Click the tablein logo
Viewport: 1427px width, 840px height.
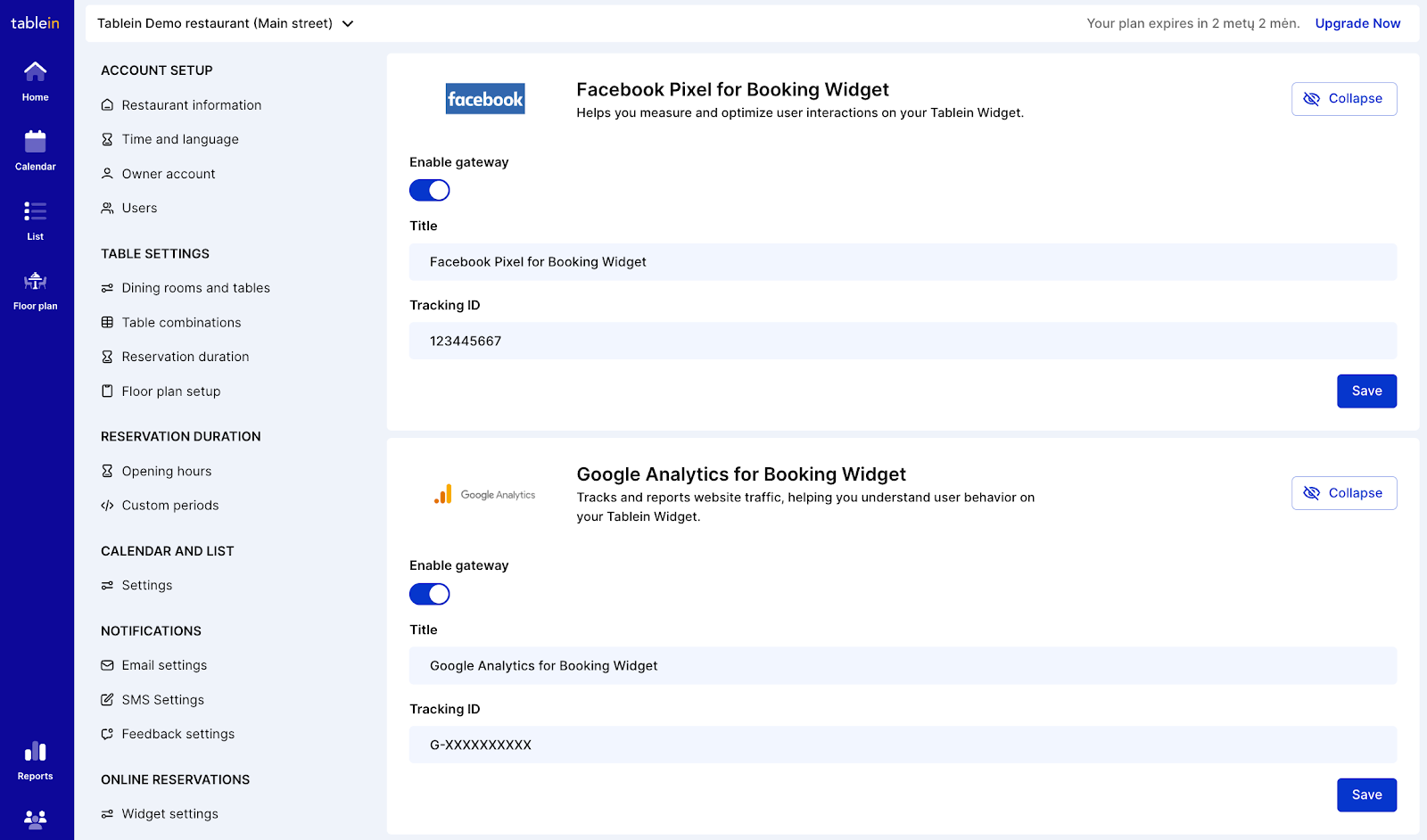coord(36,23)
